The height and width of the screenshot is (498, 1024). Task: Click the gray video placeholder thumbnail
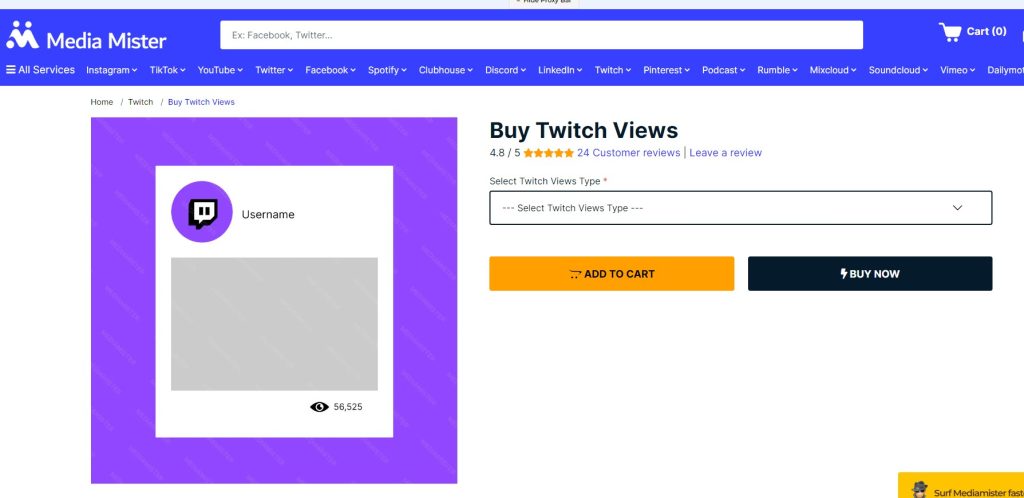click(274, 324)
